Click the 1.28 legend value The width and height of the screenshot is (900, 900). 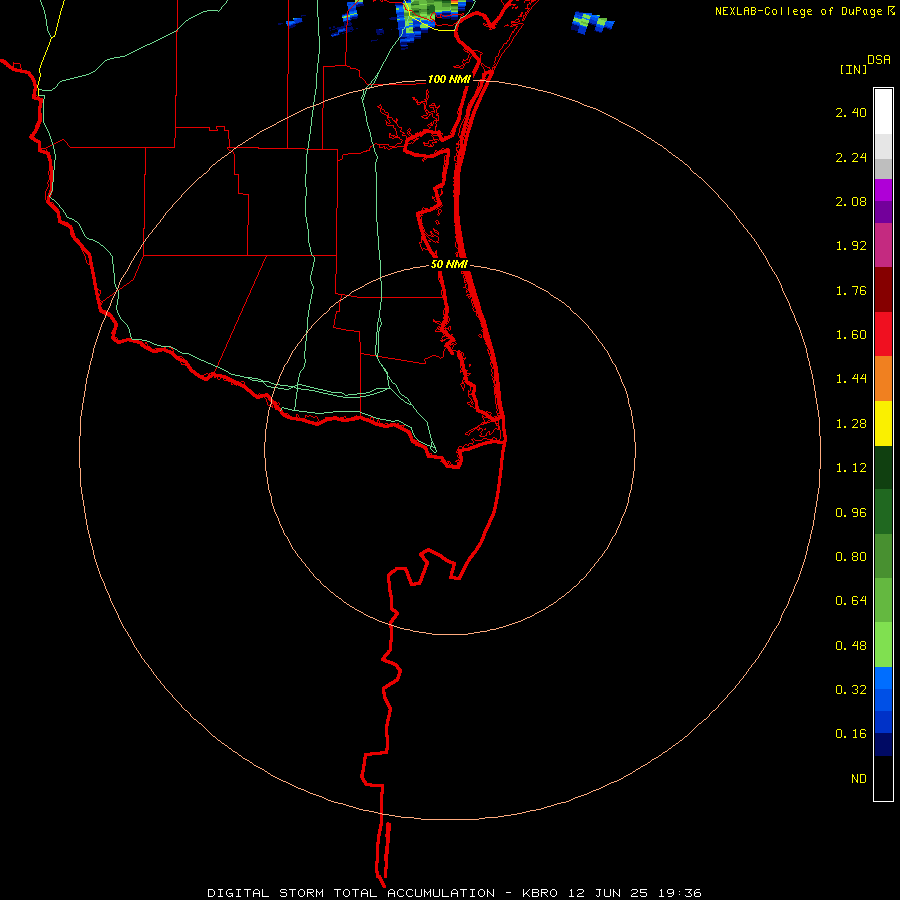[851, 424]
